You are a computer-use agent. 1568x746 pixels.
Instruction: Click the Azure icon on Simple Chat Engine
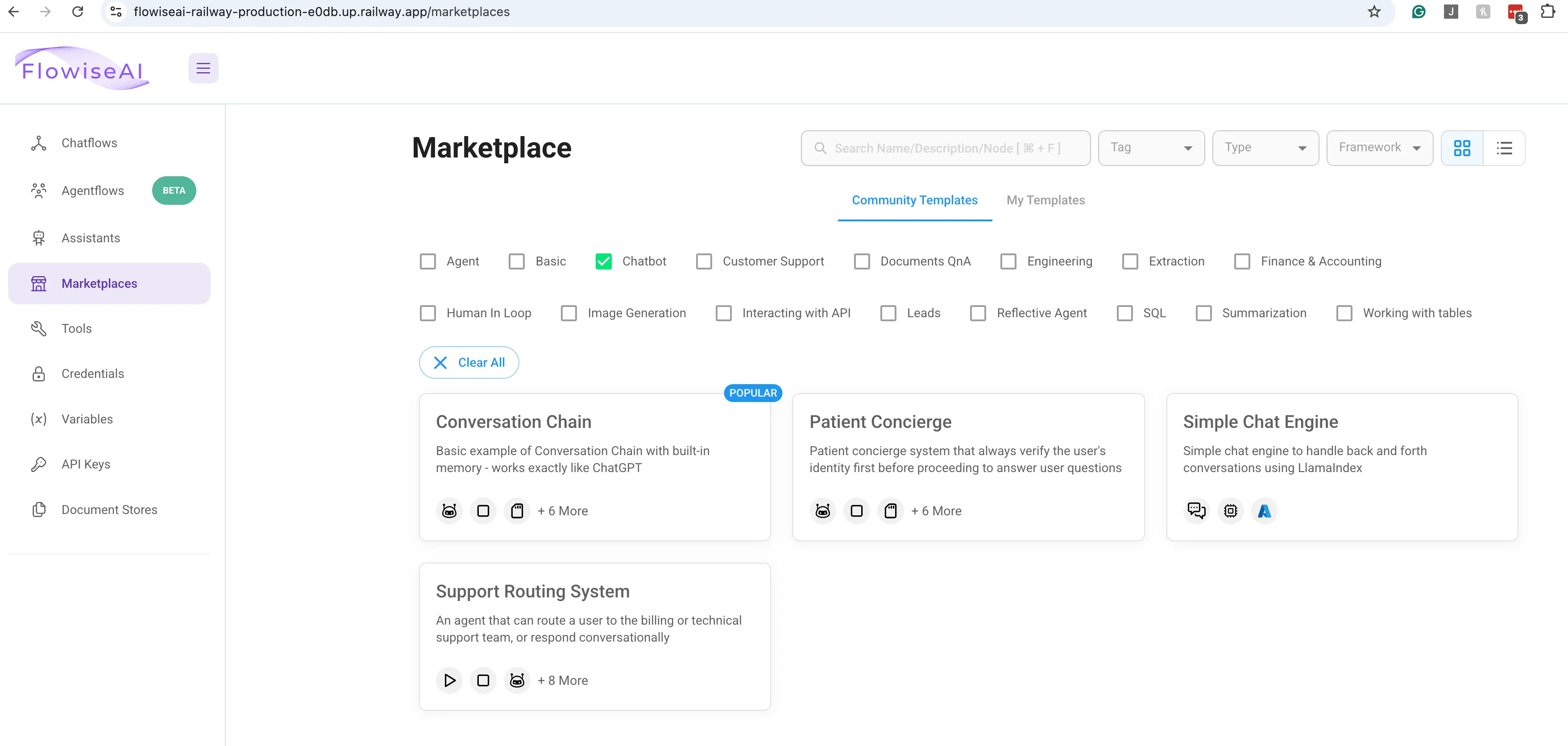tap(1264, 510)
